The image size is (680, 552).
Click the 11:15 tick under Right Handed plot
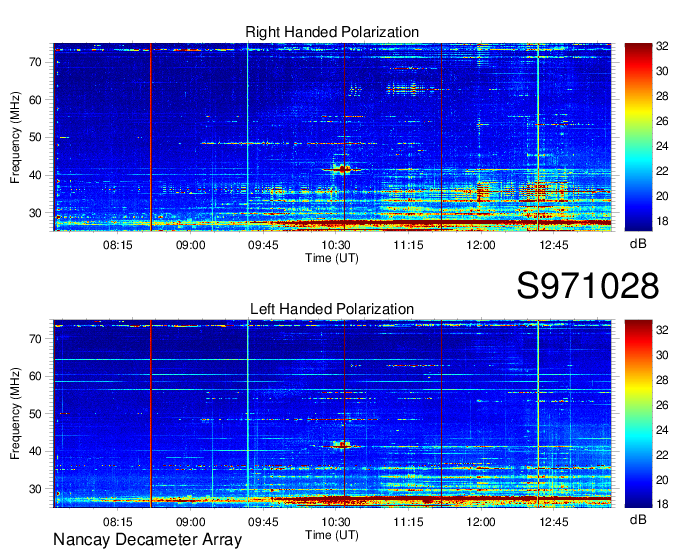pyautogui.click(x=409, y=245)
